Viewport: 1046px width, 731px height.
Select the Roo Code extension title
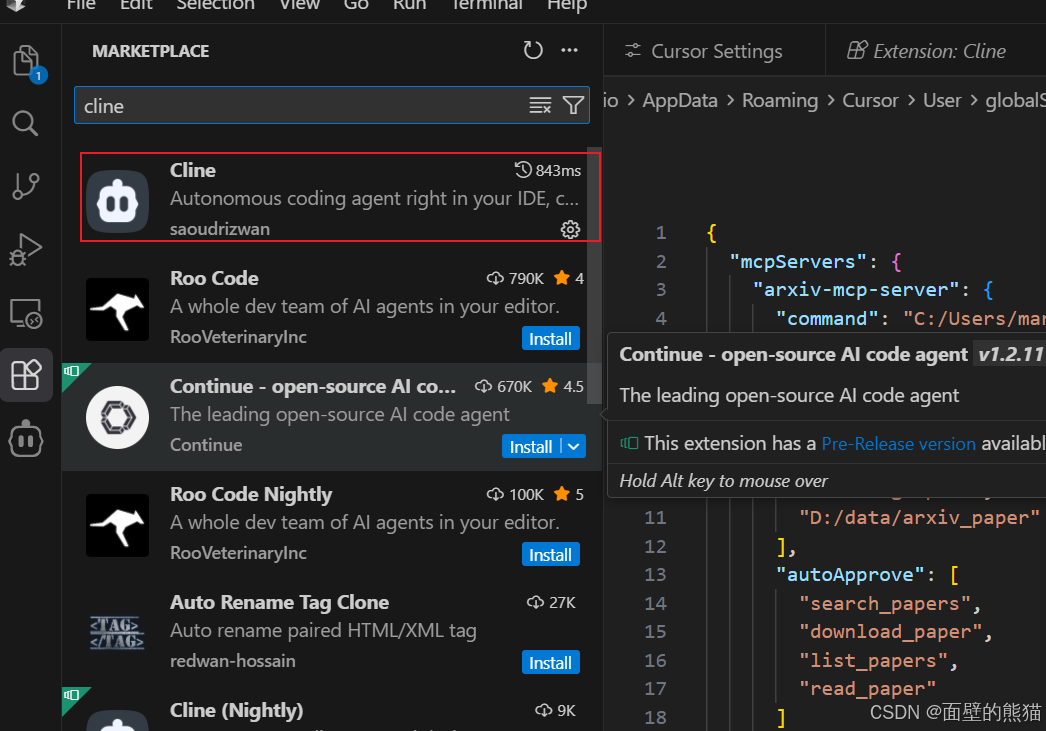pos(214,278)
